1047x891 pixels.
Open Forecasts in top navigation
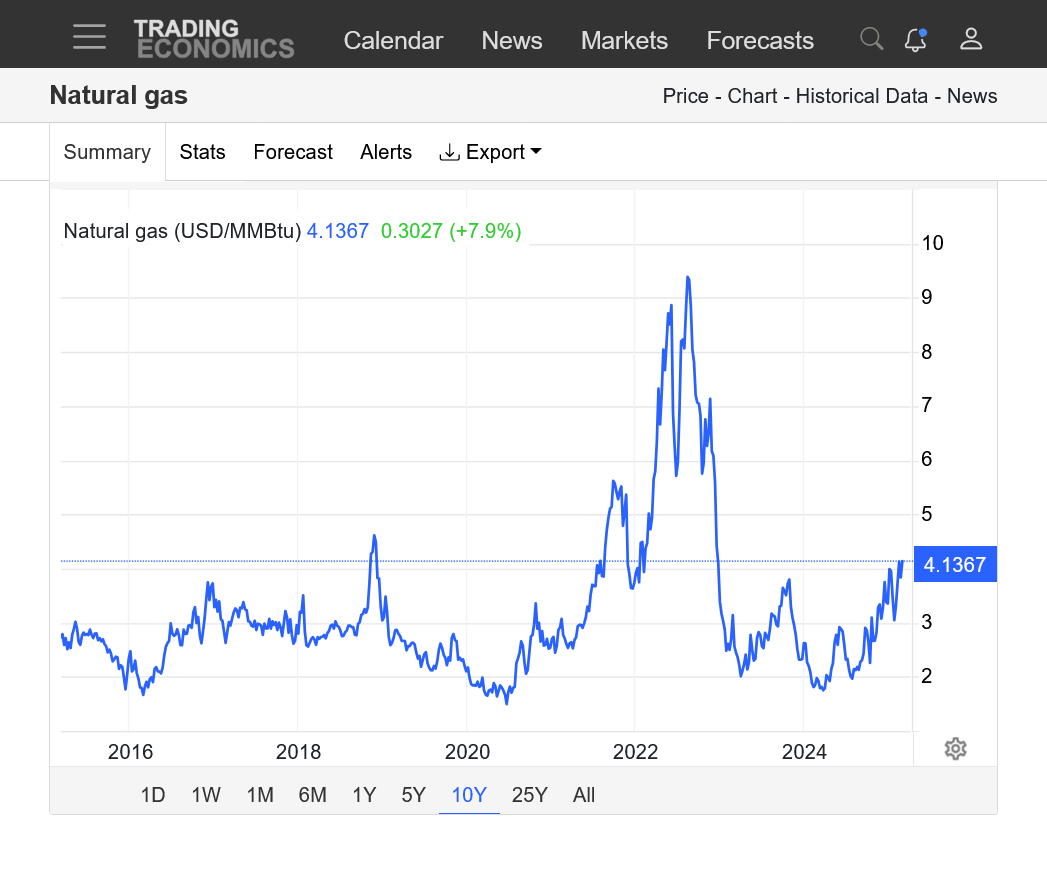tap(760, 41)
